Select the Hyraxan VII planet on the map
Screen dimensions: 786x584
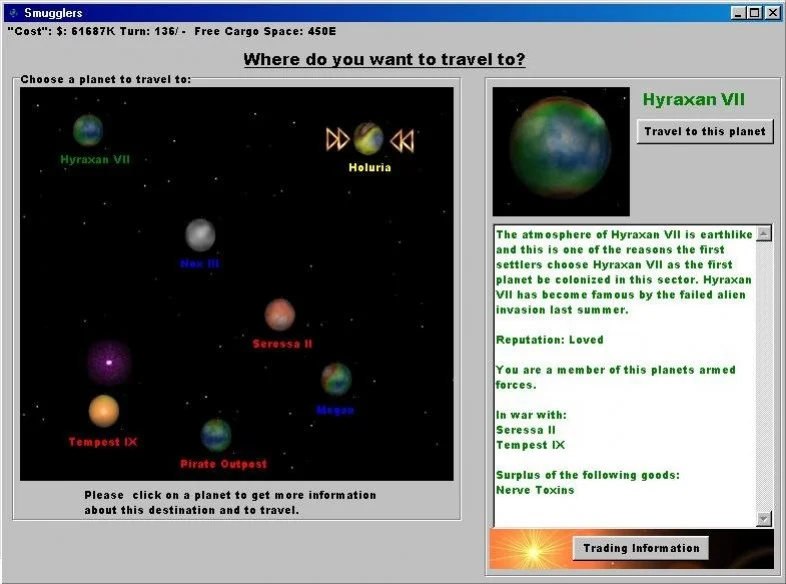[x=88, y=130]
